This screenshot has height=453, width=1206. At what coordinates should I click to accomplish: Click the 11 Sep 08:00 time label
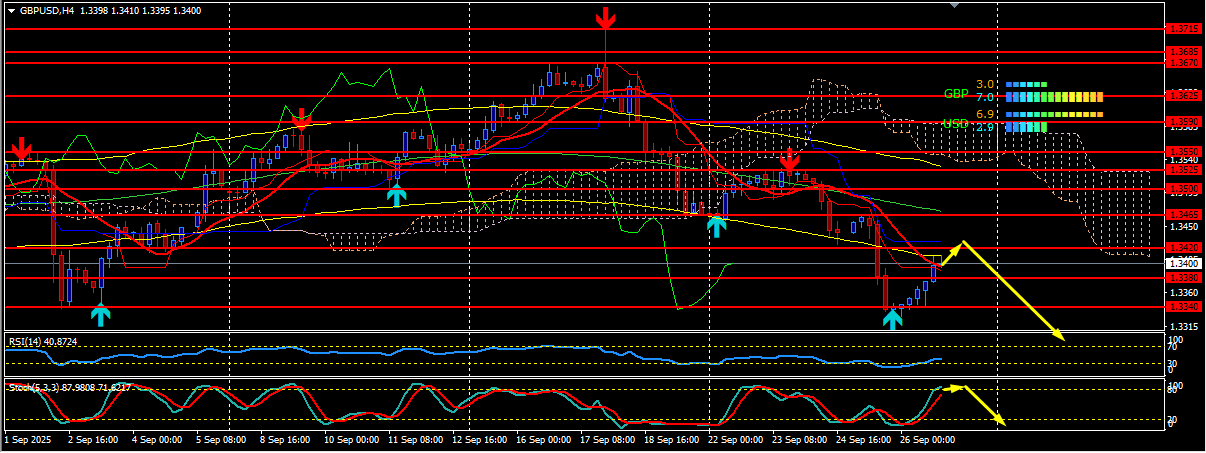(x=414, y=439)
